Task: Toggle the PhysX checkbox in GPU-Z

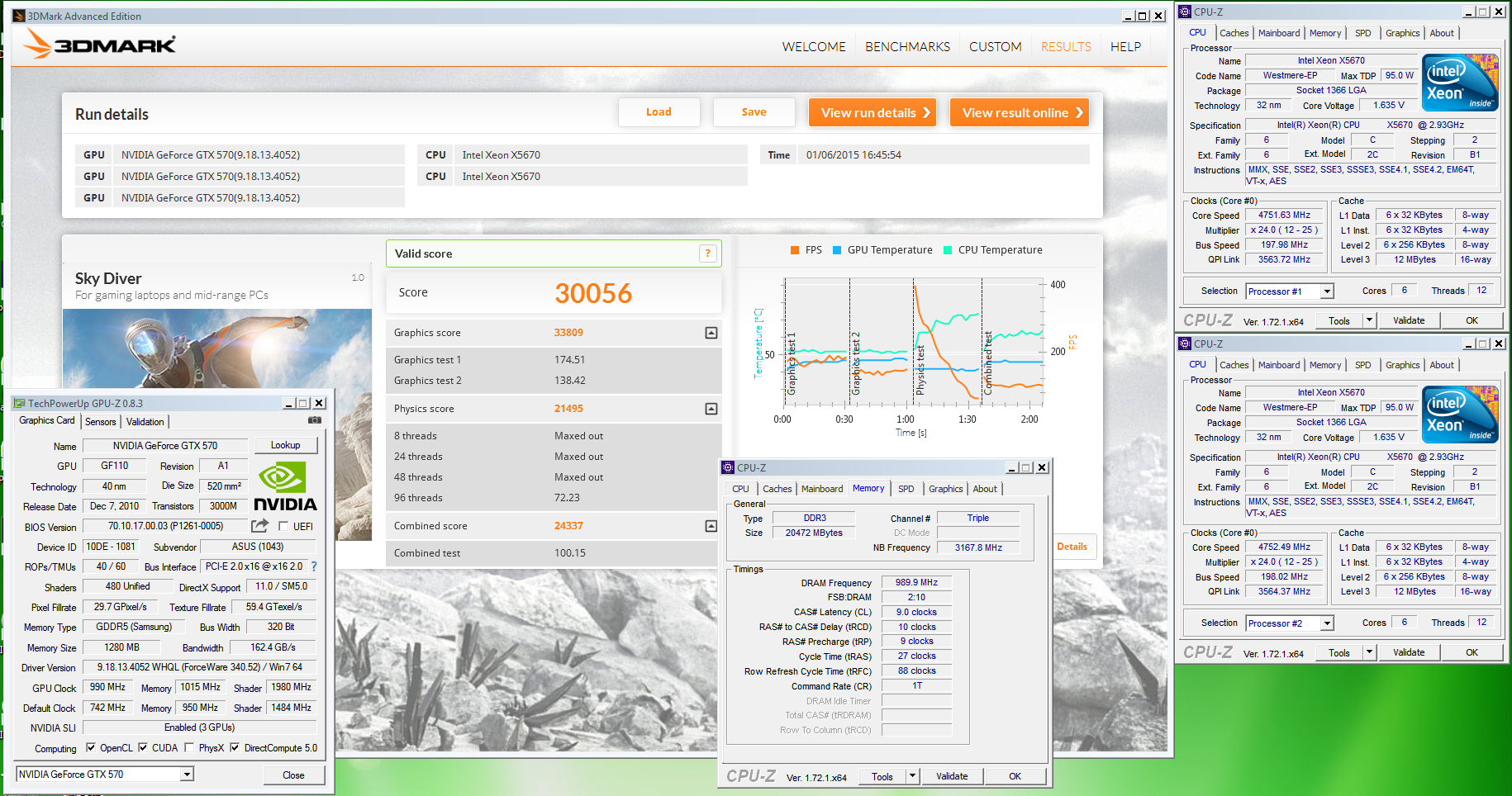Action: click(x=189, y=747)
